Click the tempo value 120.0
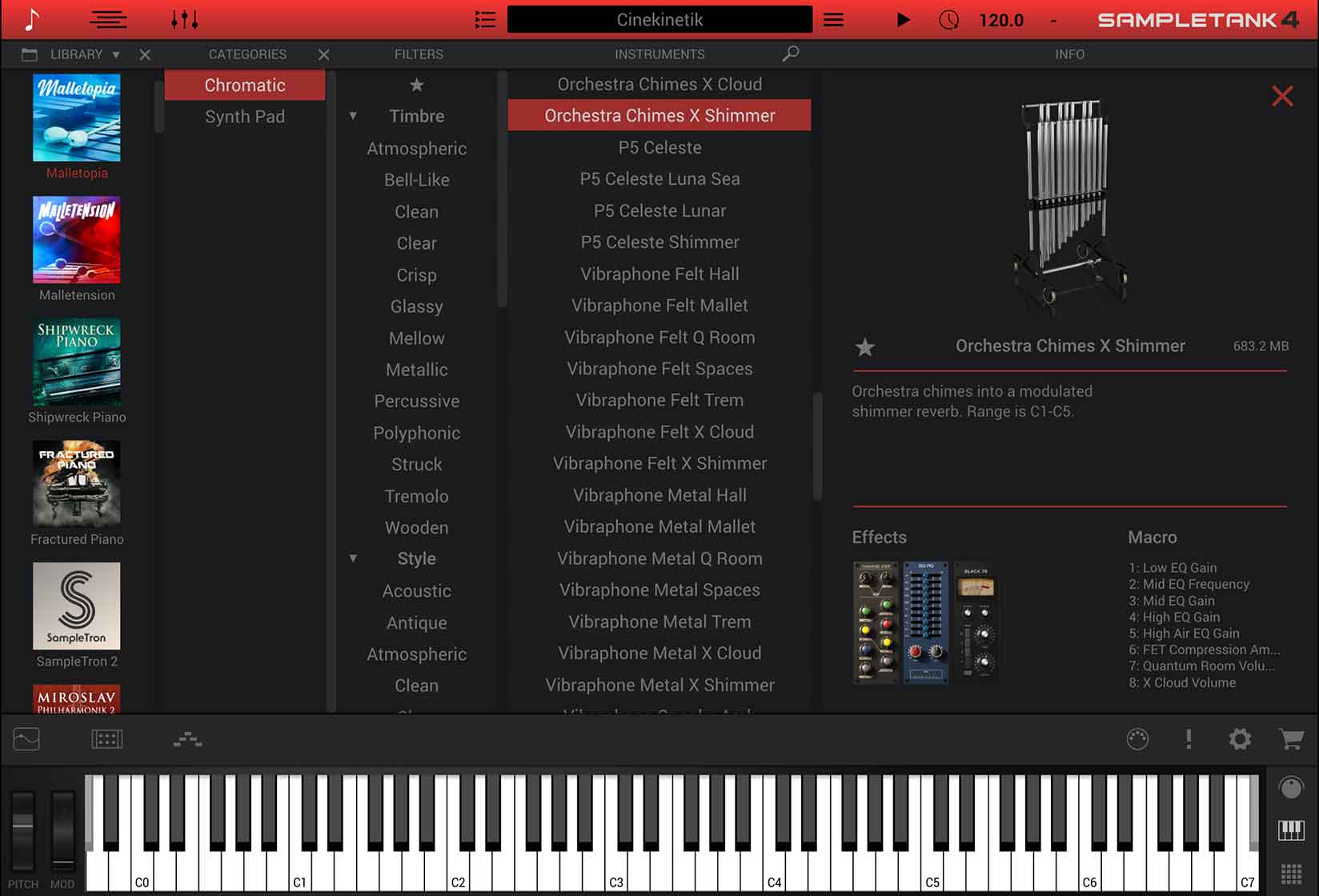Image resolution: width=1319 pixels, height=896 pixels. point(1000,20)
